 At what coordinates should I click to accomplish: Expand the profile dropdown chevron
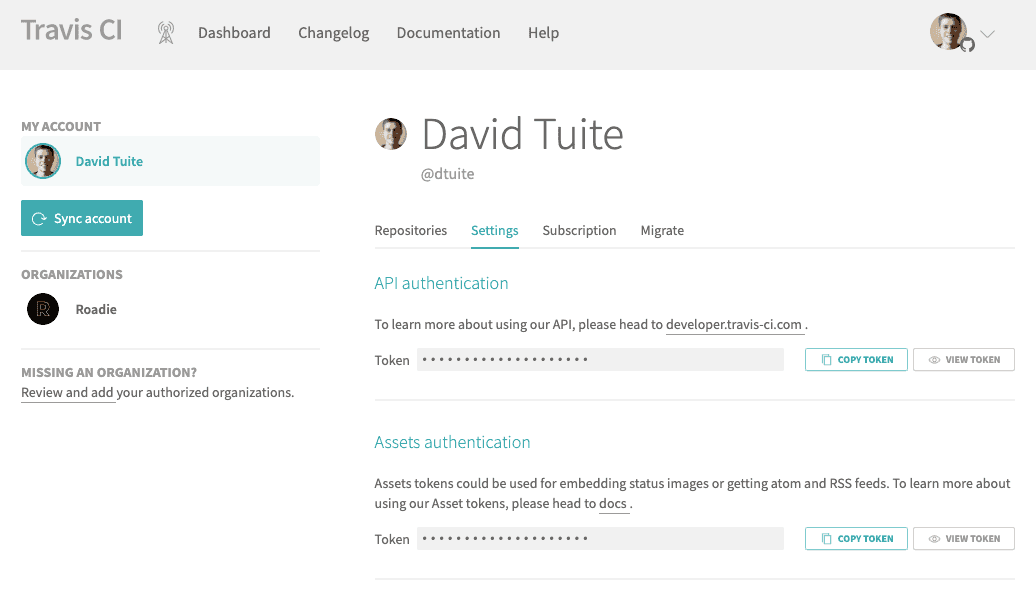point(987,34)
